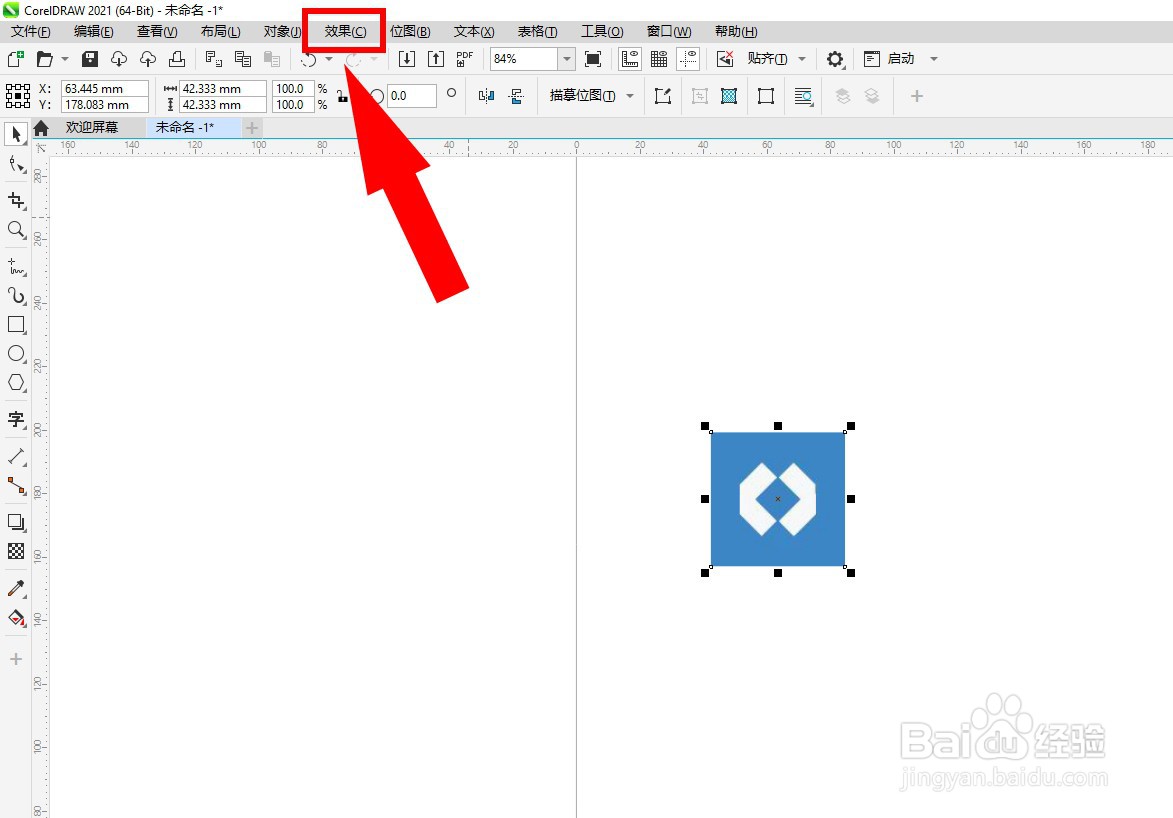Click the Copy icon in the toolbar
The width and height of the screenshot is (1173, 818).
[243, 58]
